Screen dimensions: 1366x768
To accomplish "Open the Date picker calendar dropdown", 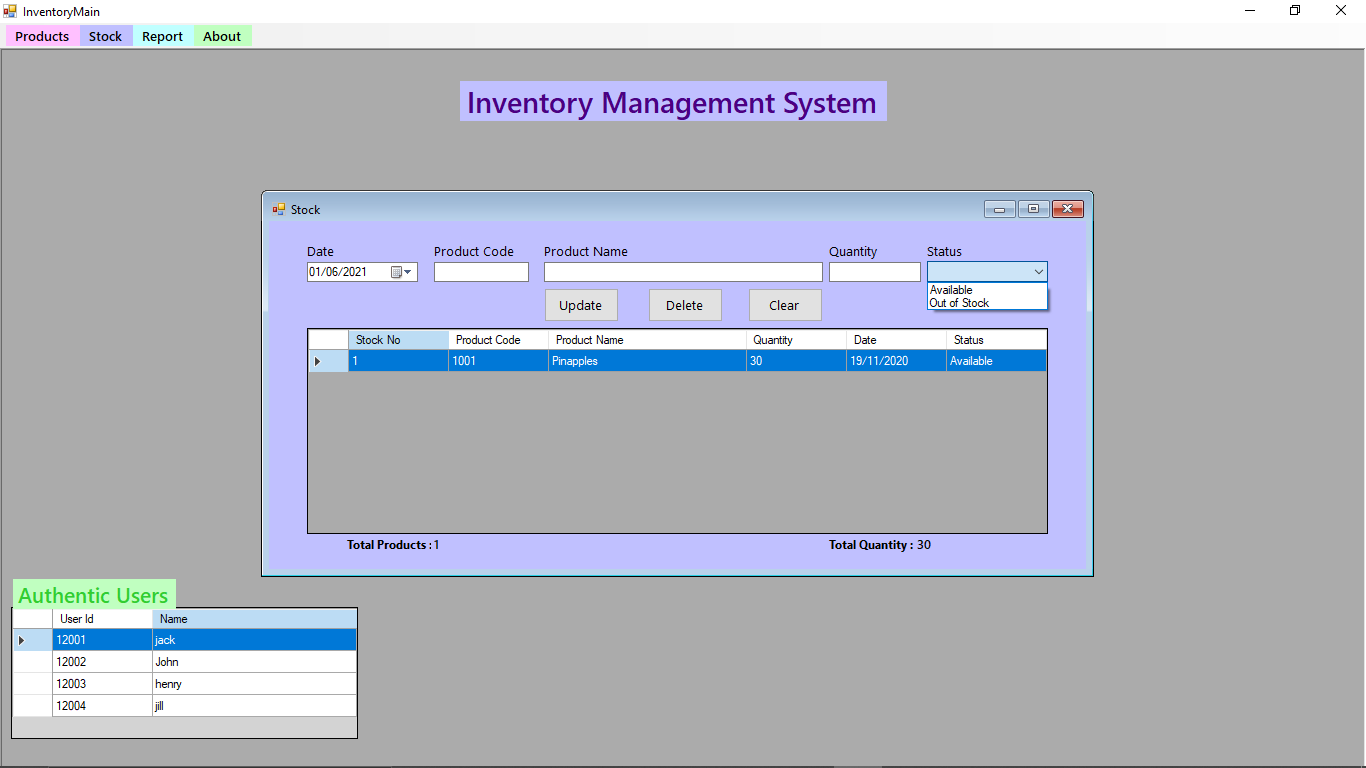I will pos(402,272).
